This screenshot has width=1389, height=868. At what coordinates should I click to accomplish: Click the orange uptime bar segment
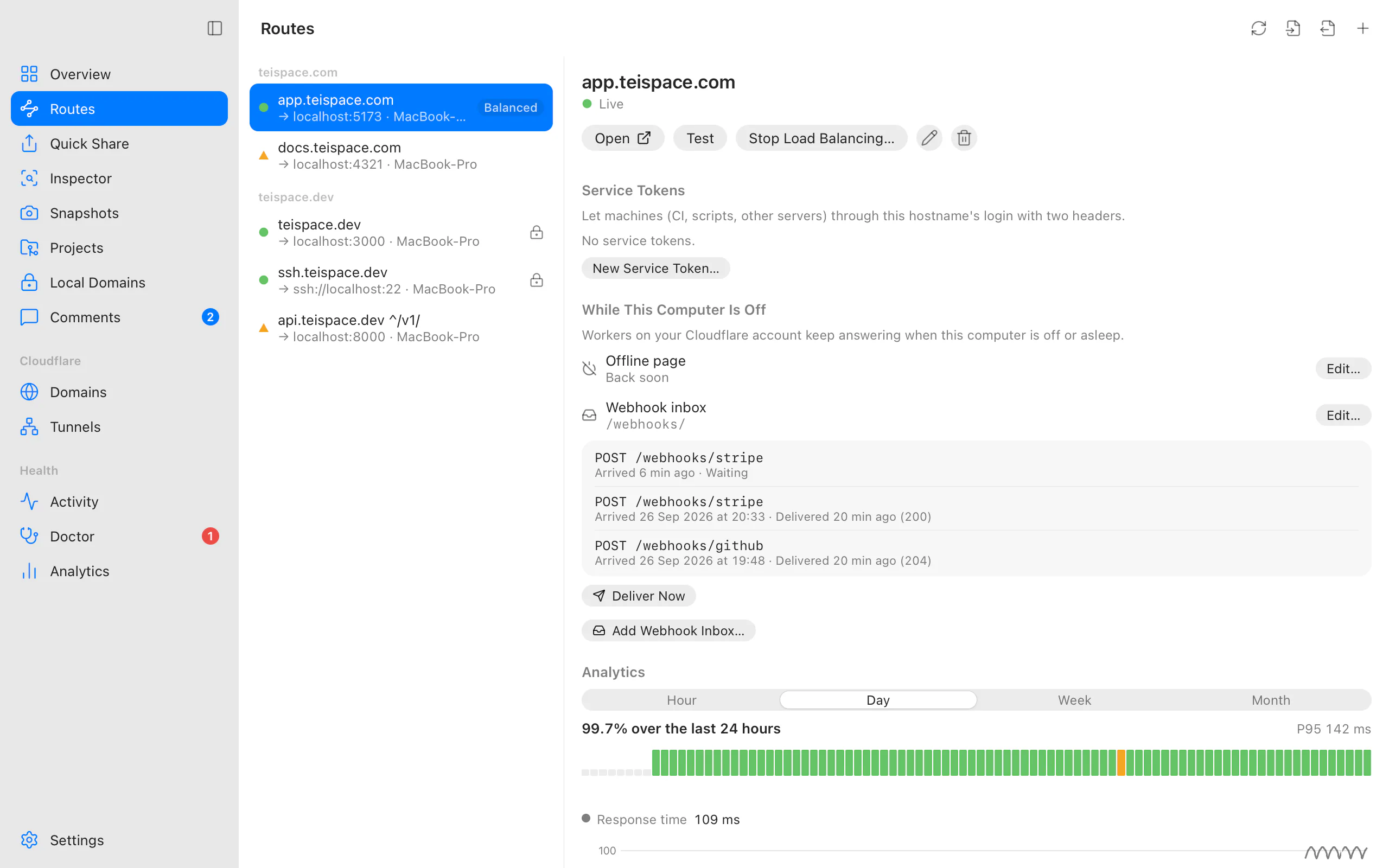(x=1121, y=763)
